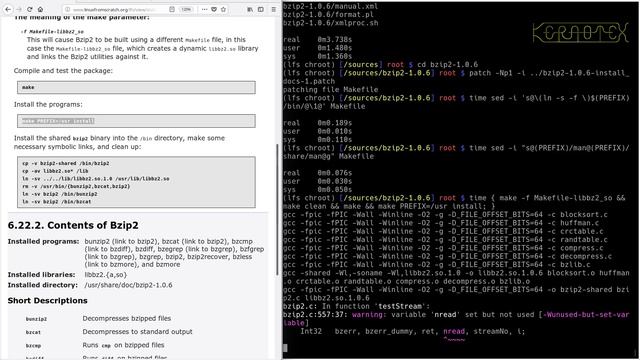Toggle reader view icon in address bar
The image size is (640, 360).
tap(172, 9)
